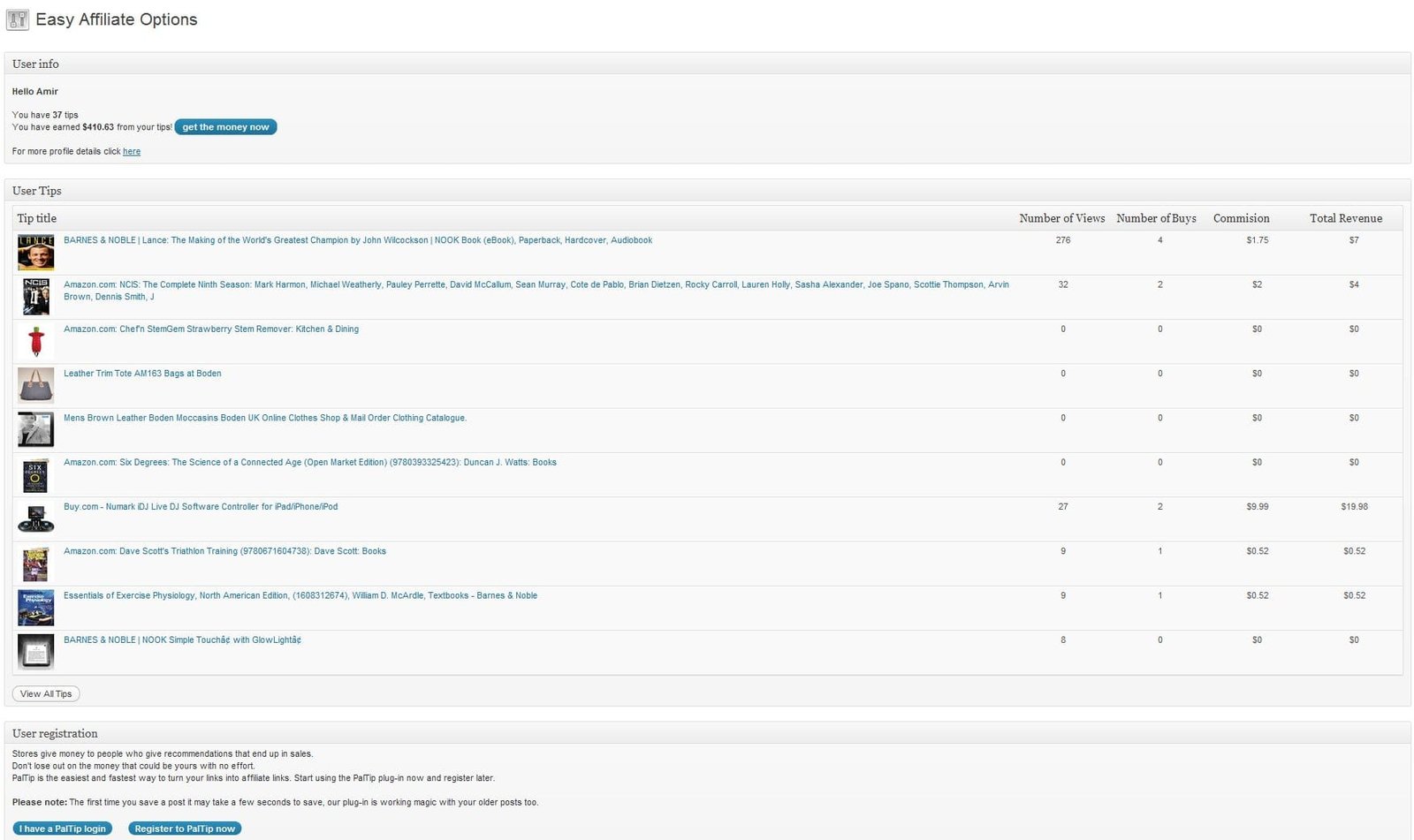1414x840 pixels.
Task: Open the Leather Trim Tote Boden link
Action: [x=142, y=374]
